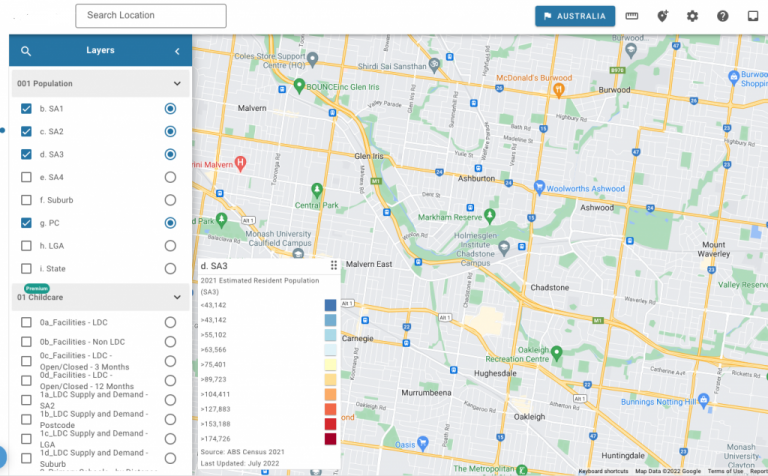Image resolution: width=768 pixels, height=476 pixels.
Task: Click the add location pin icon
Action: [662, 16]
